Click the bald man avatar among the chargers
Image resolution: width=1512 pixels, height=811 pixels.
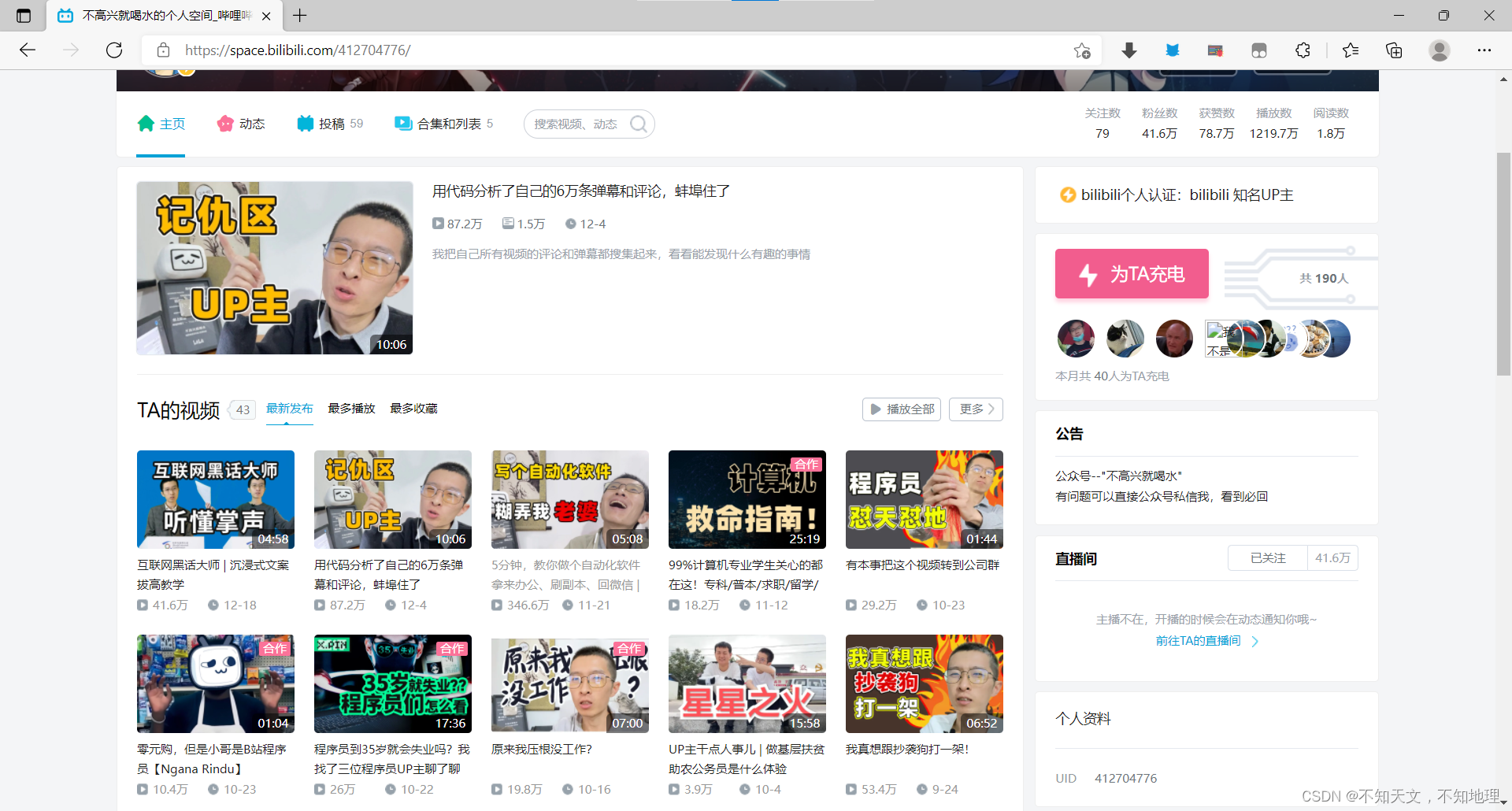(1174, 339)
